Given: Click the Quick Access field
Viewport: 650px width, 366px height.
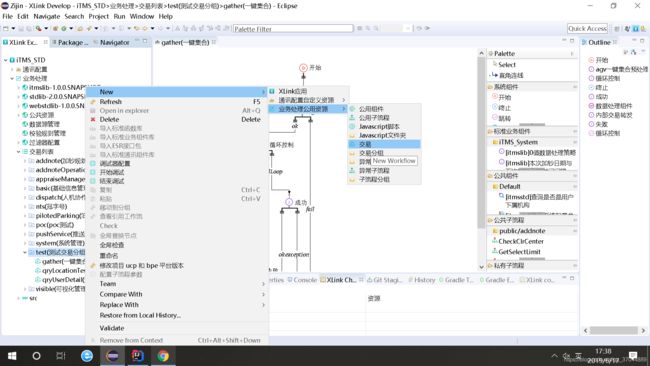Looking at the screenshot, I should coord(587,28).
